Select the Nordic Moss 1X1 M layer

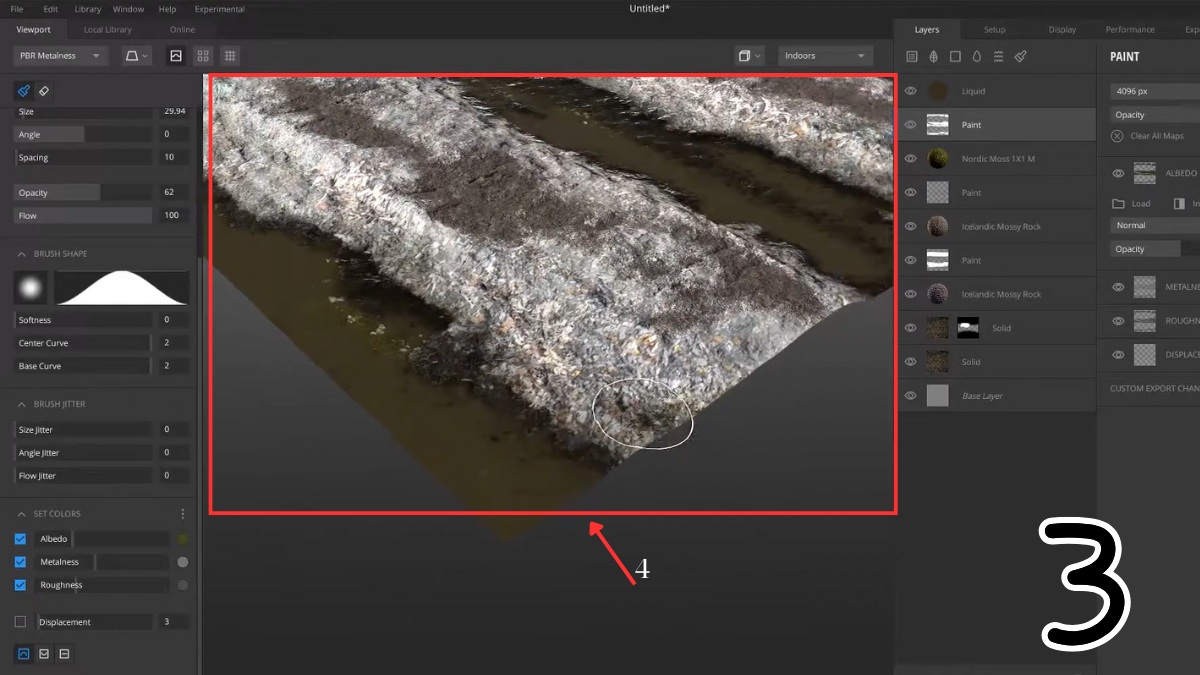997,159
